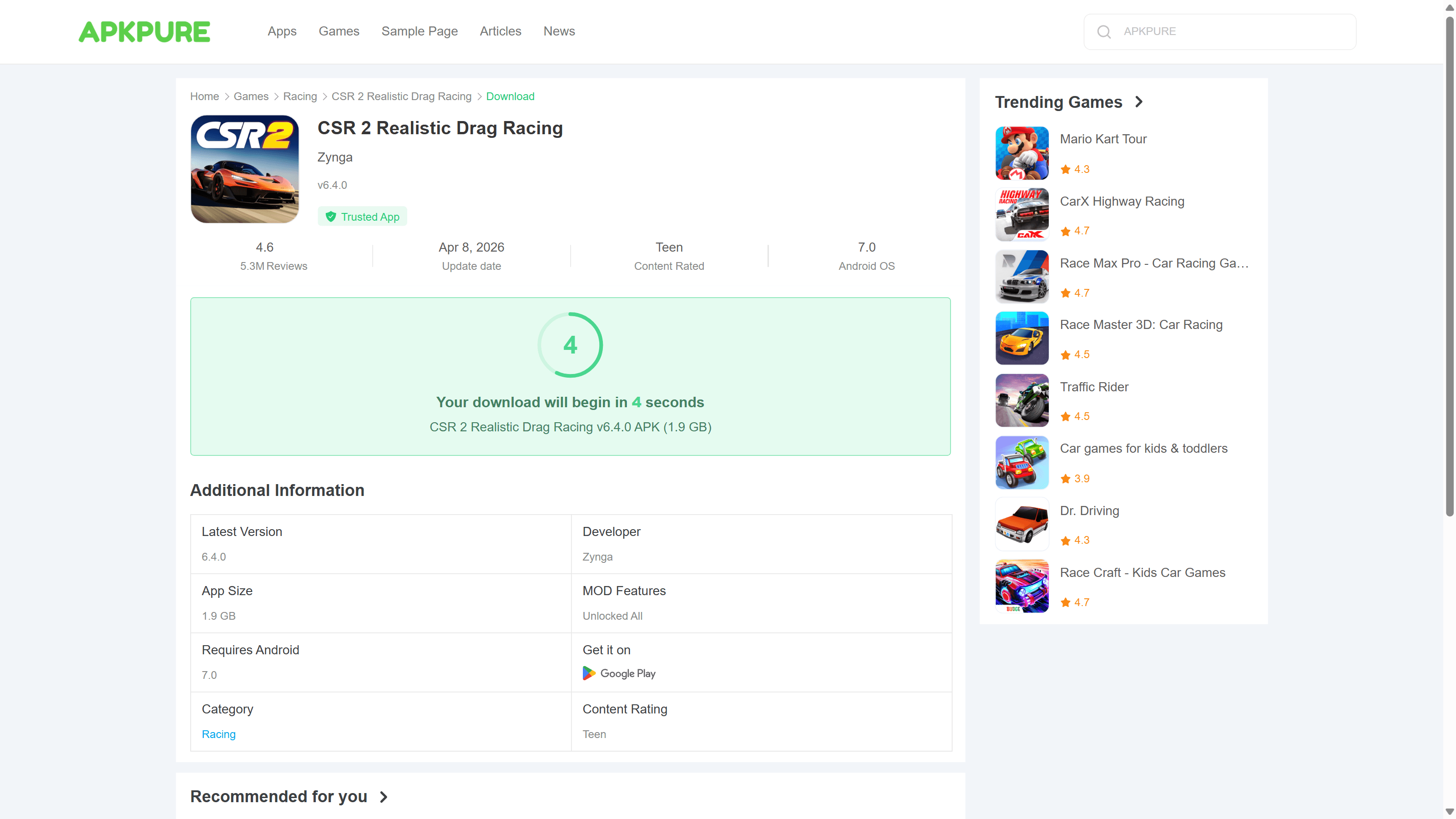This screenshot has width=1456, height=819.
Task: Open the CSR2 app icon image
Action: click(x=245, y=169)
